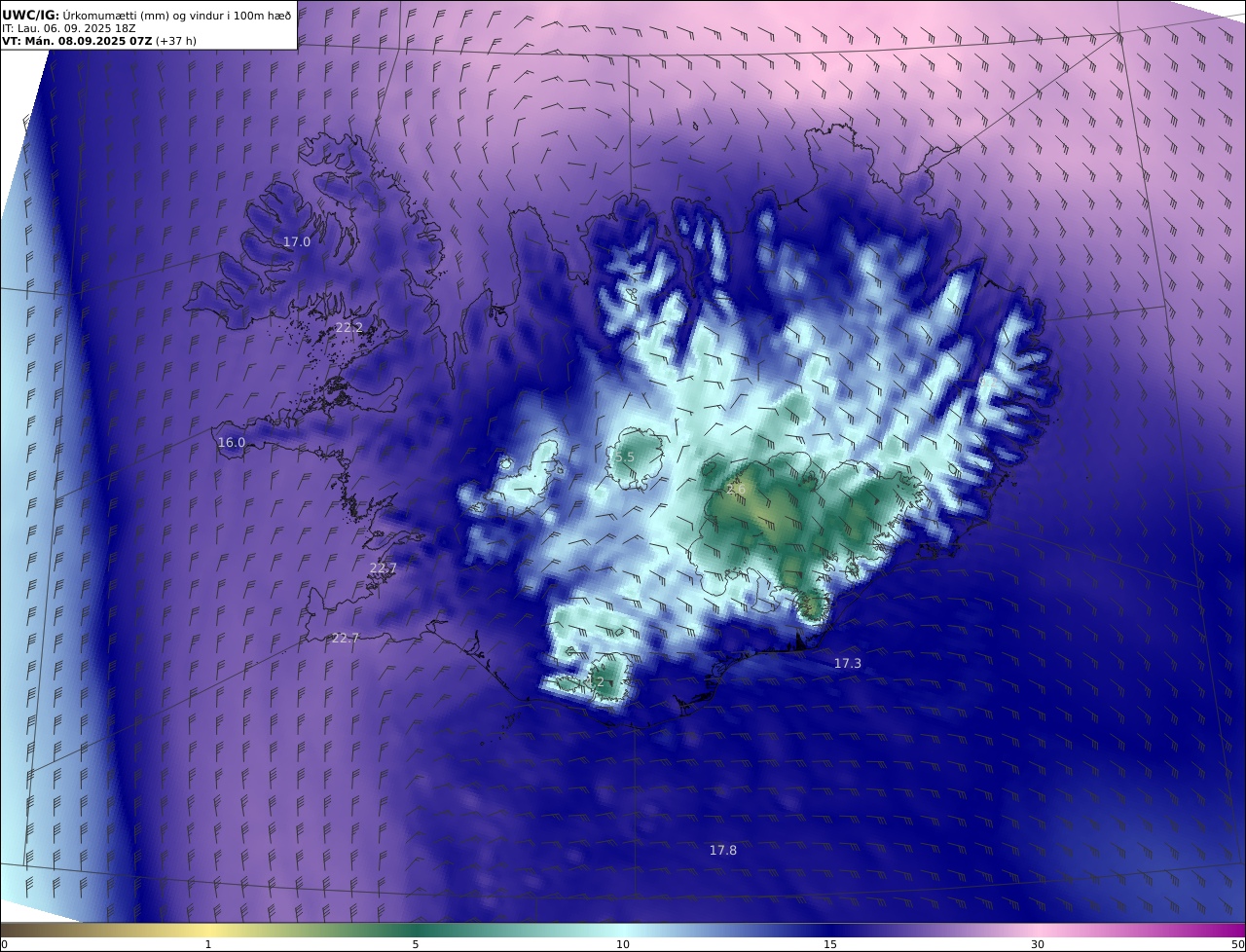This screenshot has height=952, width=1246.
Task: Click the 15 tick label on the colorbar
Action: pos(830,944)
